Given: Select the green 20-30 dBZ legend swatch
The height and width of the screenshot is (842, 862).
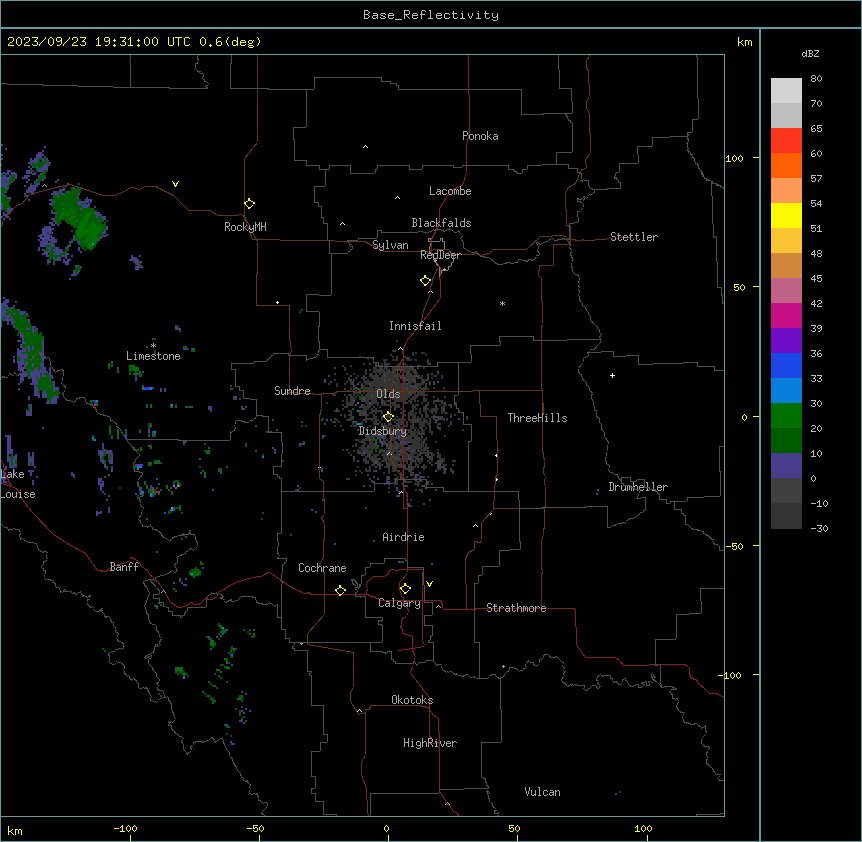Looking at the screenshot, I should [786, 416].
